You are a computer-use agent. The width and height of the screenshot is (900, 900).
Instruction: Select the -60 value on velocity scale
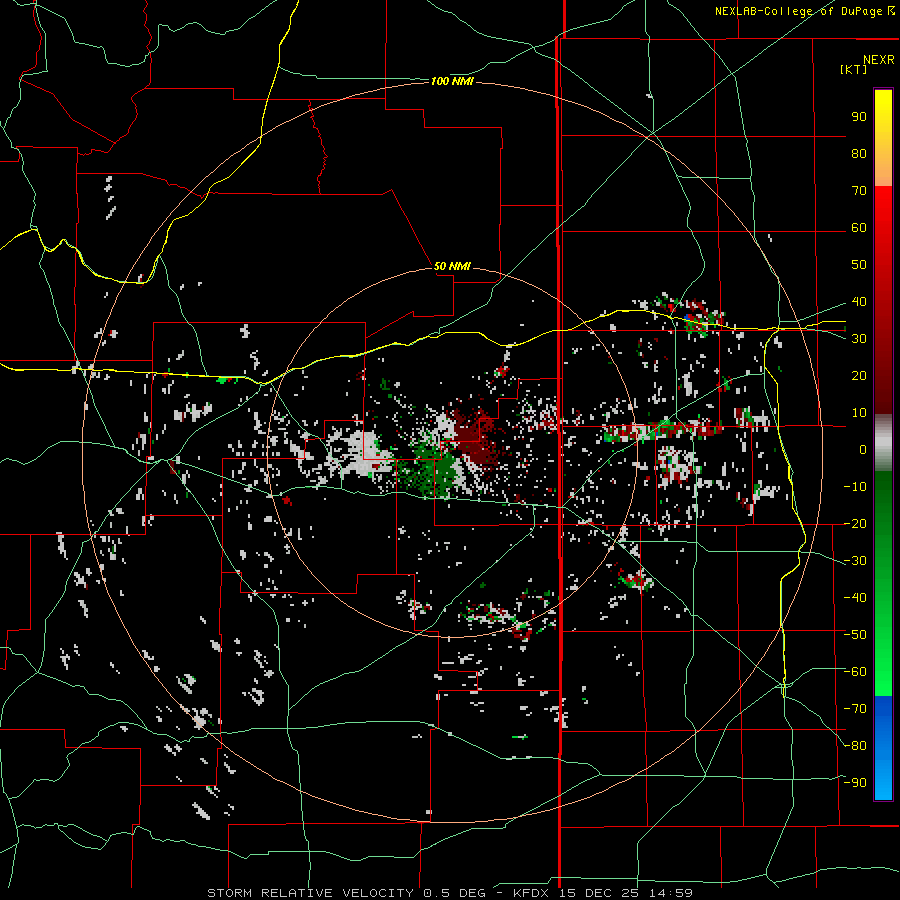855,672
